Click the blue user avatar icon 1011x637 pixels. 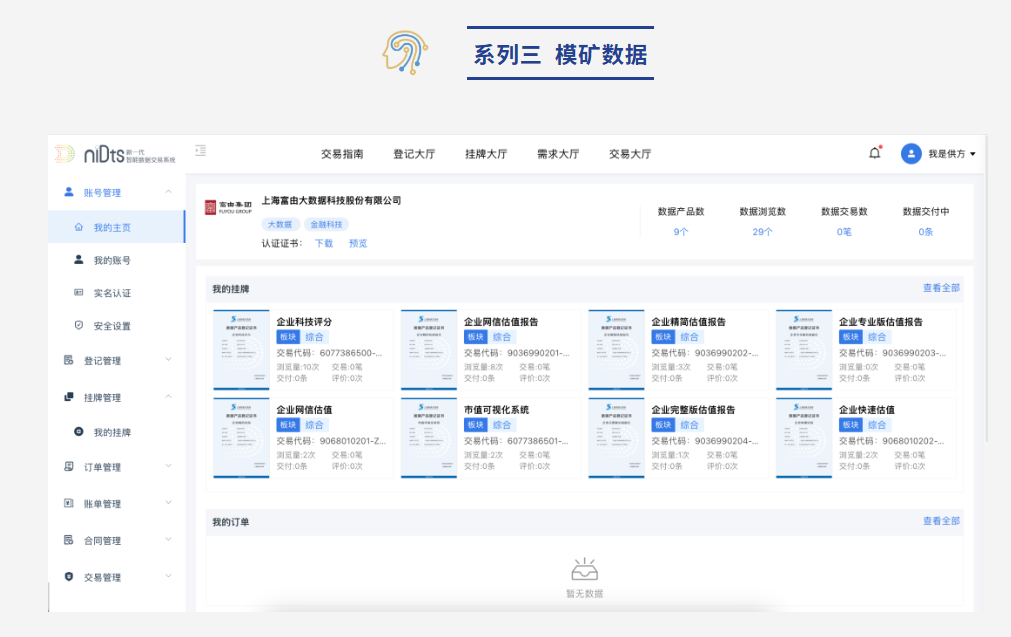(x=911, y=154)
